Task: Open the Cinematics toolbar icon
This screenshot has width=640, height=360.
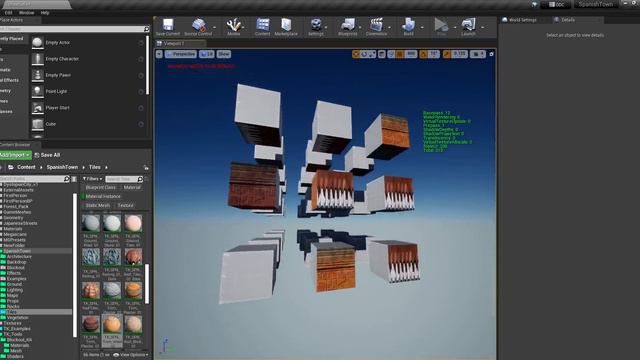Action: (x=376, y=24)
